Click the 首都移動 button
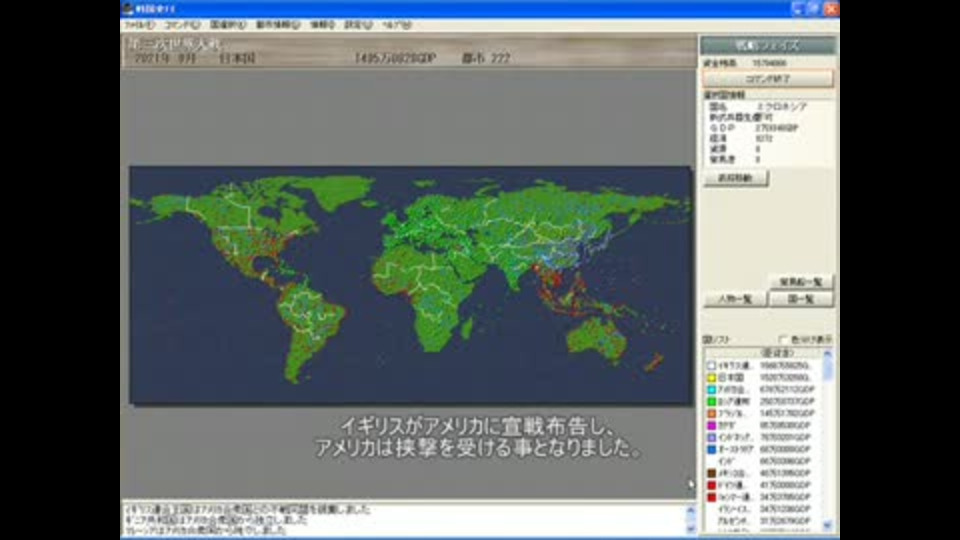 (735, 178)
